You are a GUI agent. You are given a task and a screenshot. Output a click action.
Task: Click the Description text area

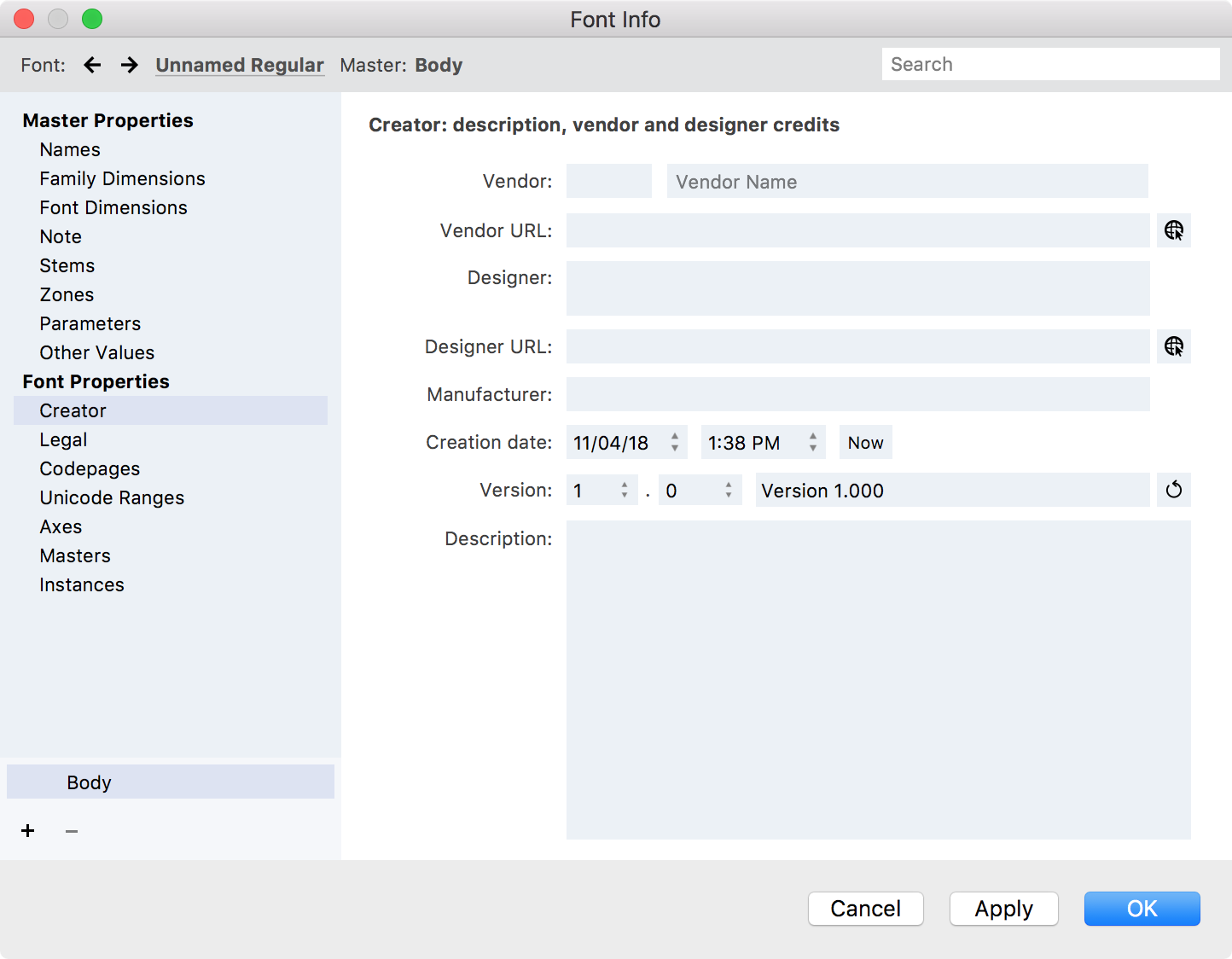tap(879, 680)
